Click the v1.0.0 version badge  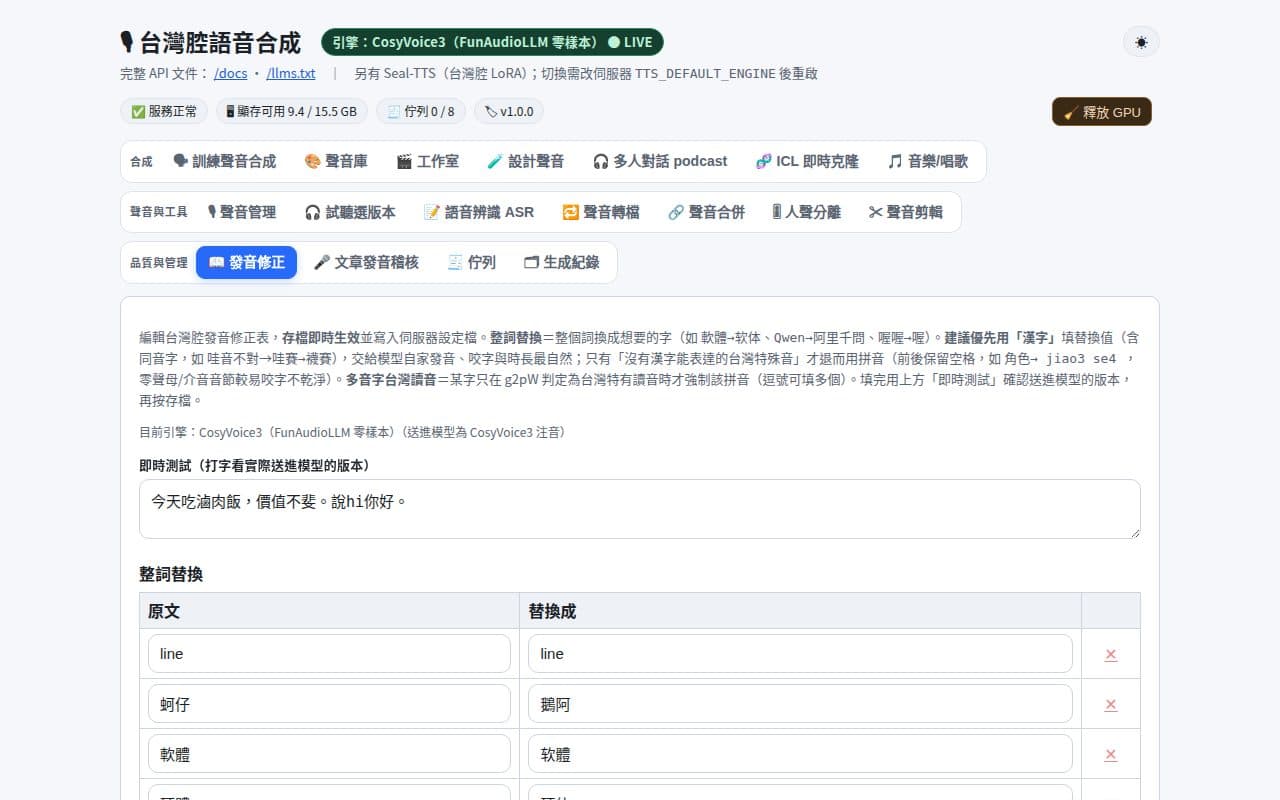509,111
